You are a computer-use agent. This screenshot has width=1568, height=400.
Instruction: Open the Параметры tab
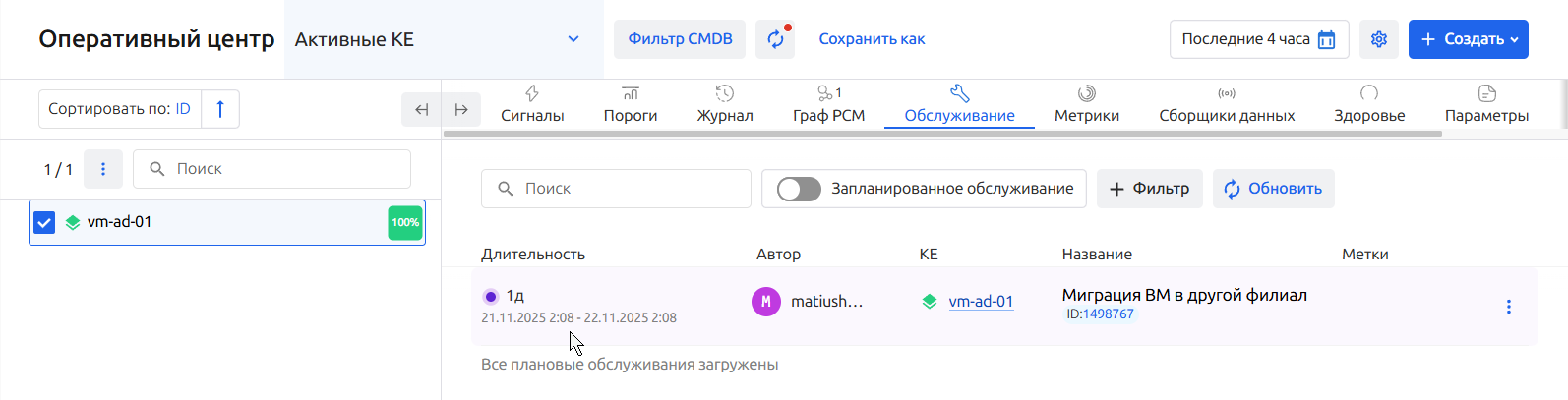pyautogui.click(x=1486, y=105)
